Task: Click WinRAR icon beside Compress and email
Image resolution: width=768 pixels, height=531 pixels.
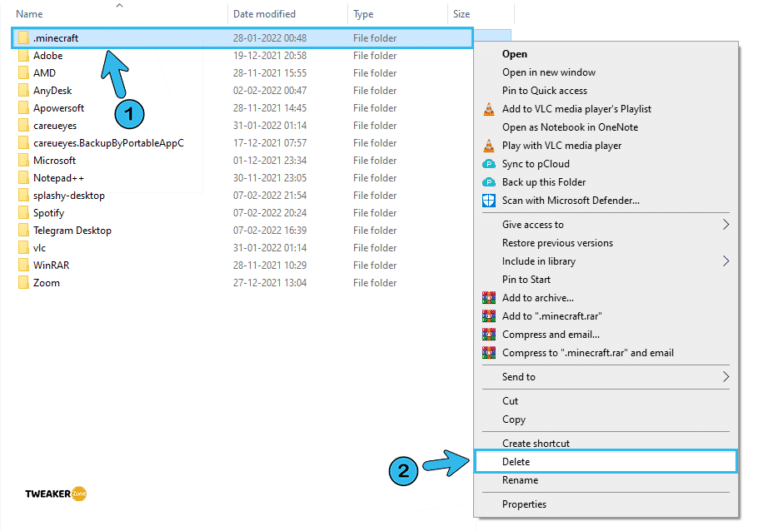Action: [x=489, y=335]
